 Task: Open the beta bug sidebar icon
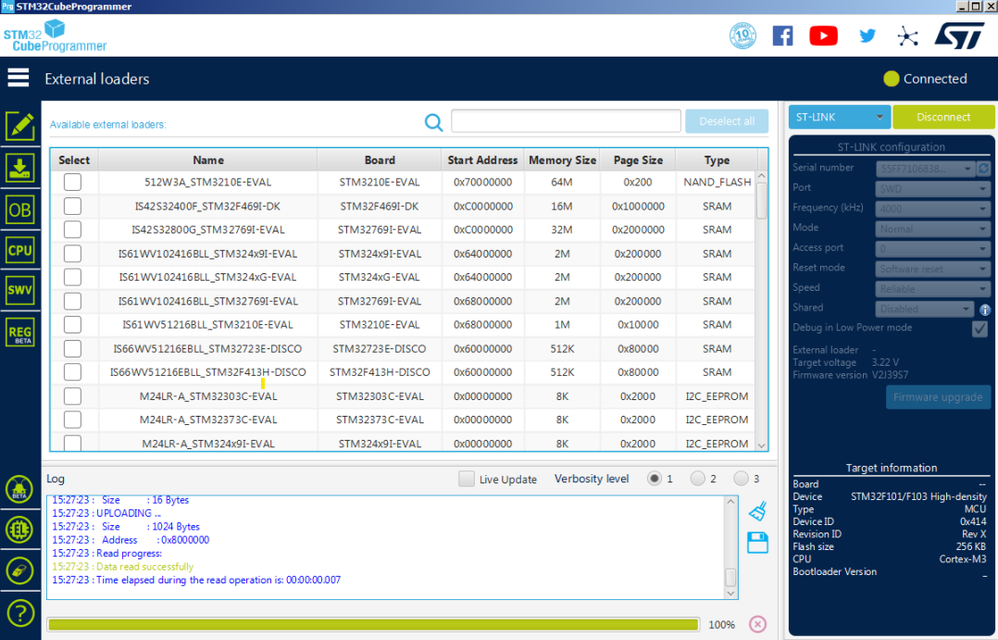(x=20, y=490)
